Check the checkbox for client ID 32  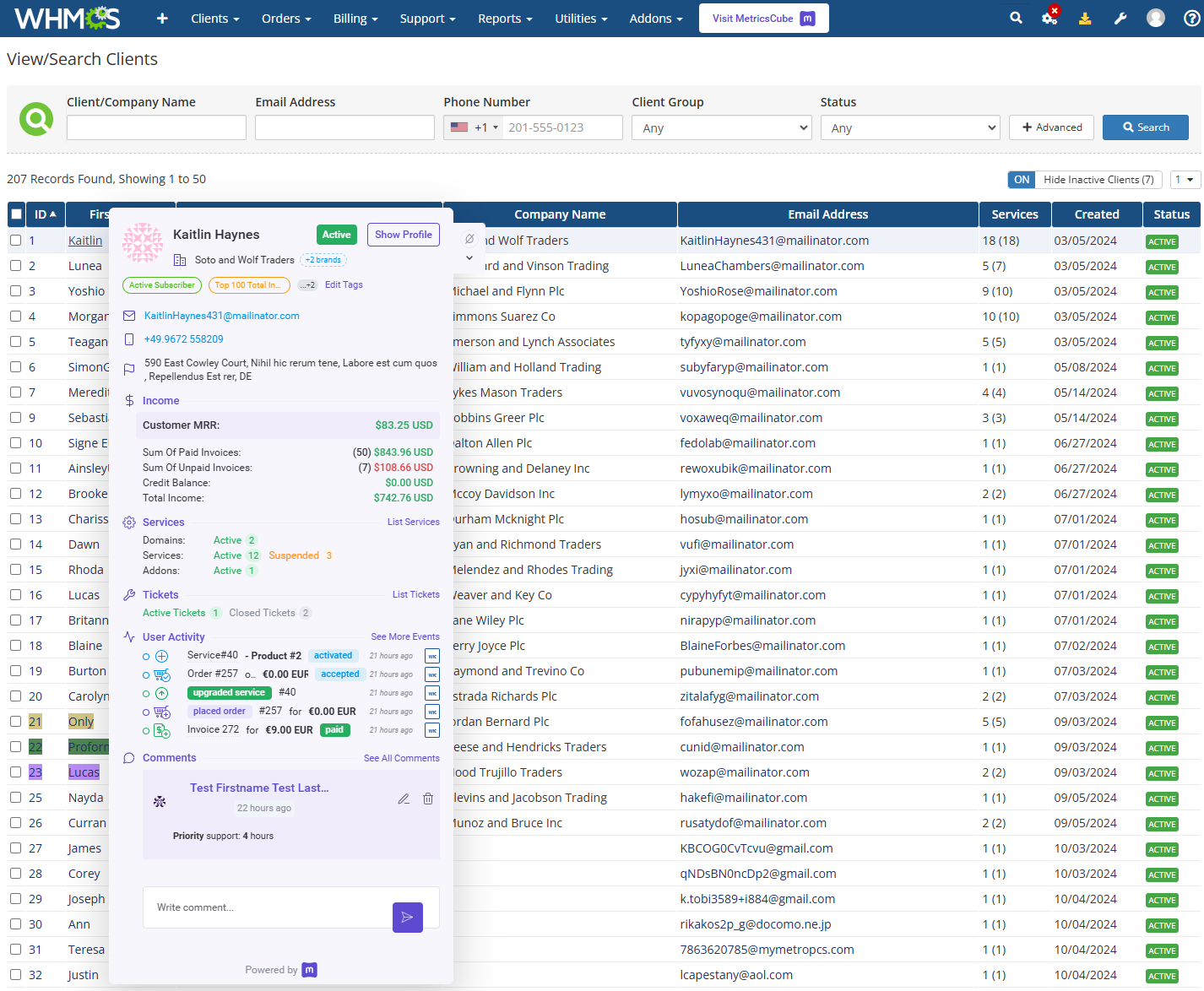tap(16, 975)
